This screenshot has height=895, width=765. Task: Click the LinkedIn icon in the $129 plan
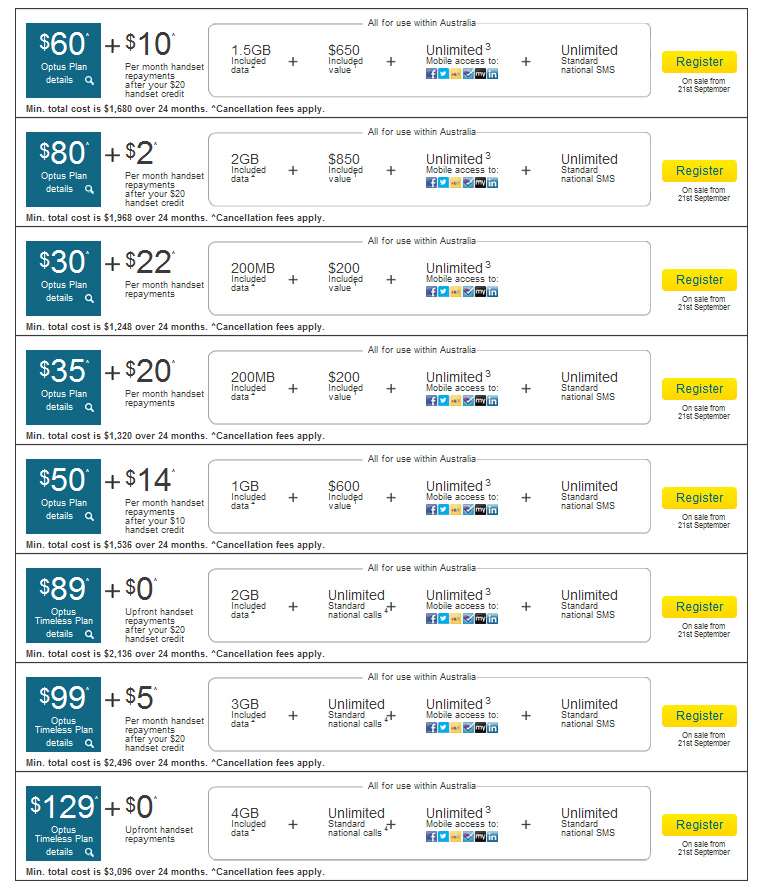(x=492, y=837)
